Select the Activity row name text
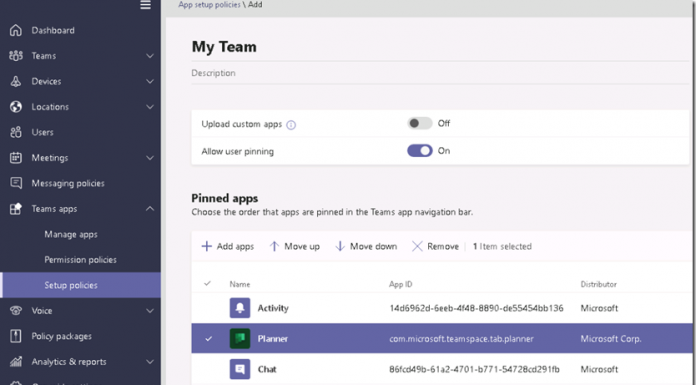The image size is (696, 385). 273,308
